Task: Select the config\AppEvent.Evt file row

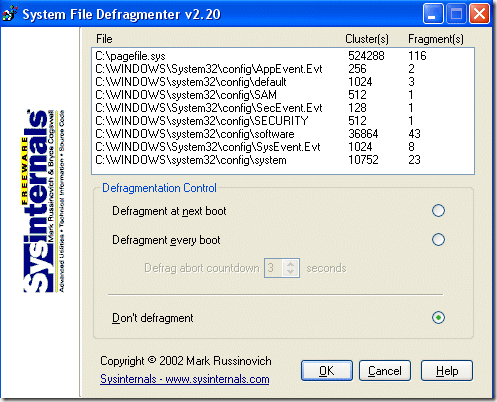Action: [x=283, y=69]
